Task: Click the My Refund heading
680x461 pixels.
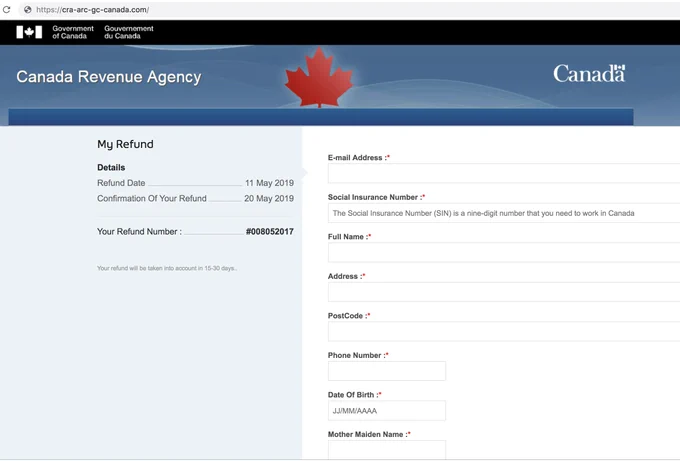Action: click(x=125, y=144)
